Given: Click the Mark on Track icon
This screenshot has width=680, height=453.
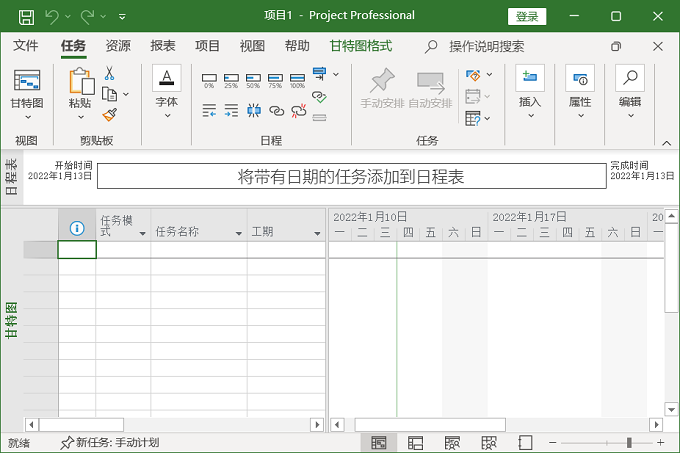Looking at the screenshot, I should (x=320, y=74).
